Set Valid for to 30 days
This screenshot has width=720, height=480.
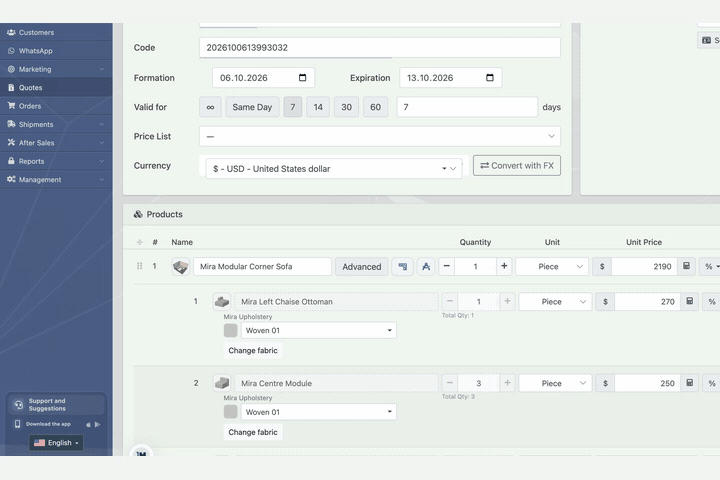pos(346,107)
